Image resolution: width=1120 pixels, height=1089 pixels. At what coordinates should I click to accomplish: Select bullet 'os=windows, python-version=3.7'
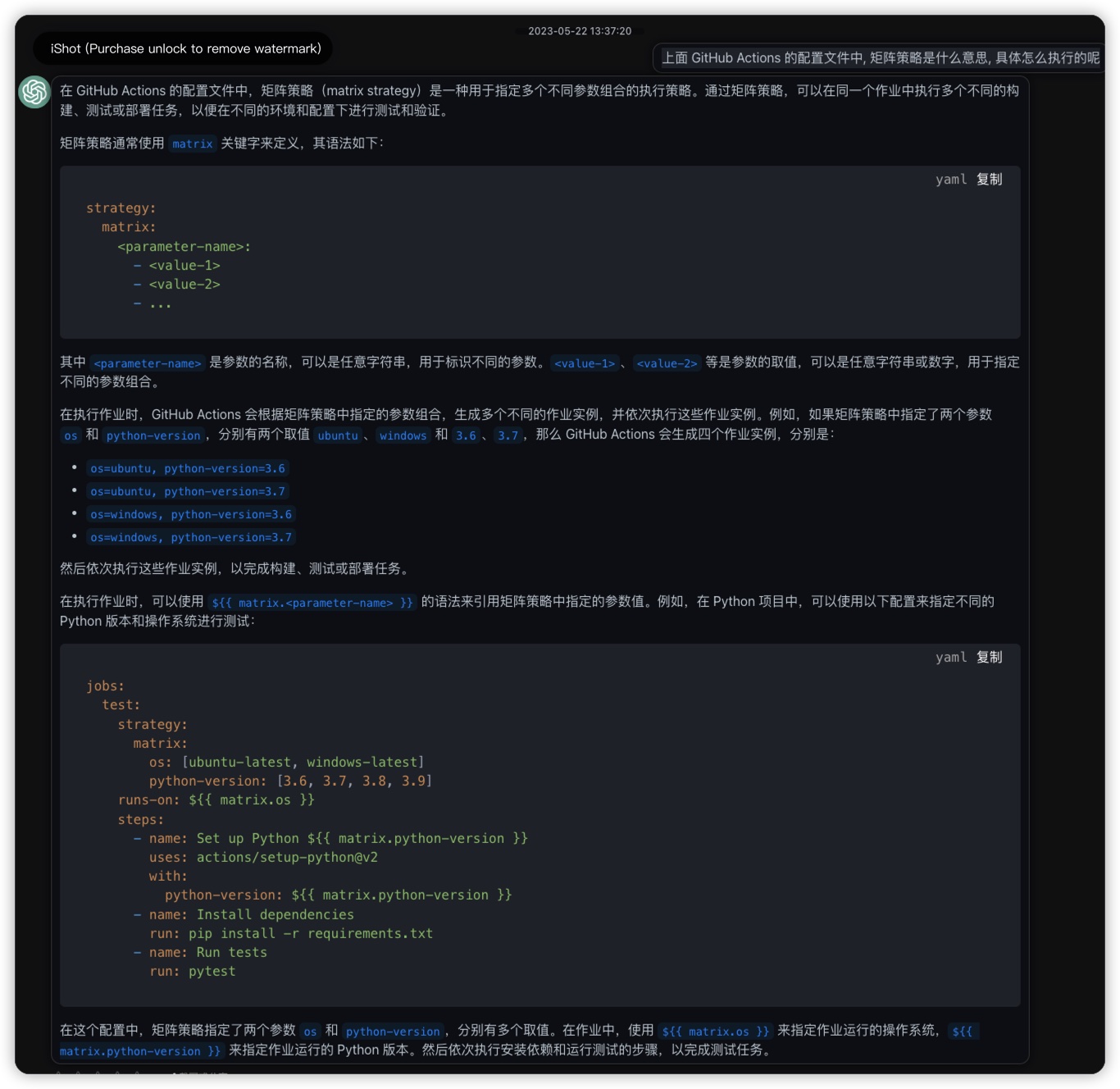pyautogui.click(x=191, y=538)
